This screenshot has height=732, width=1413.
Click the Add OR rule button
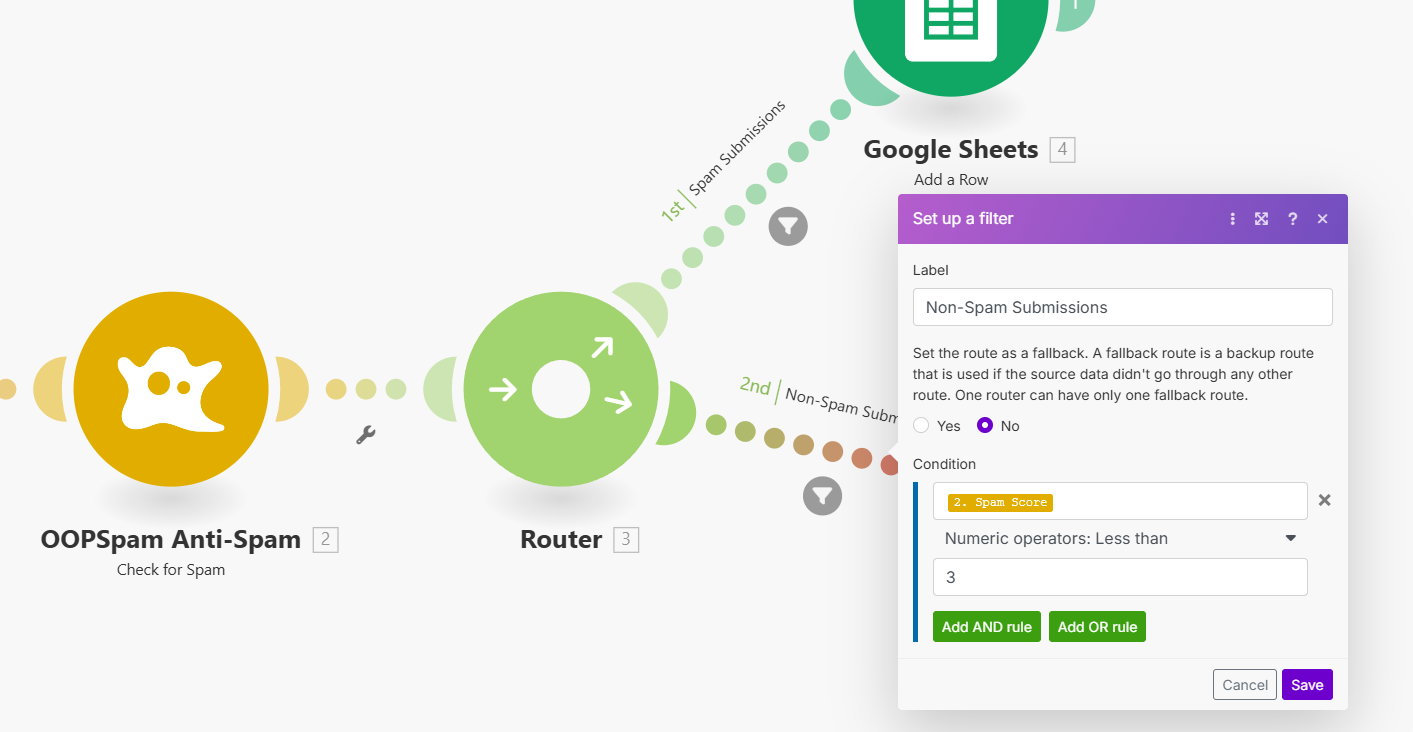(x=1097, y=627)
